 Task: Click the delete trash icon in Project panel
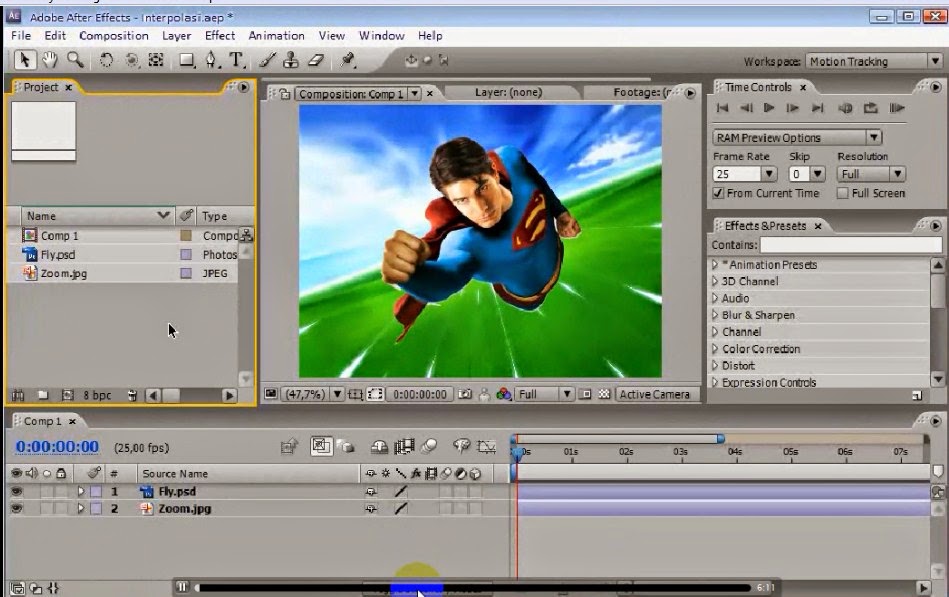132,395
